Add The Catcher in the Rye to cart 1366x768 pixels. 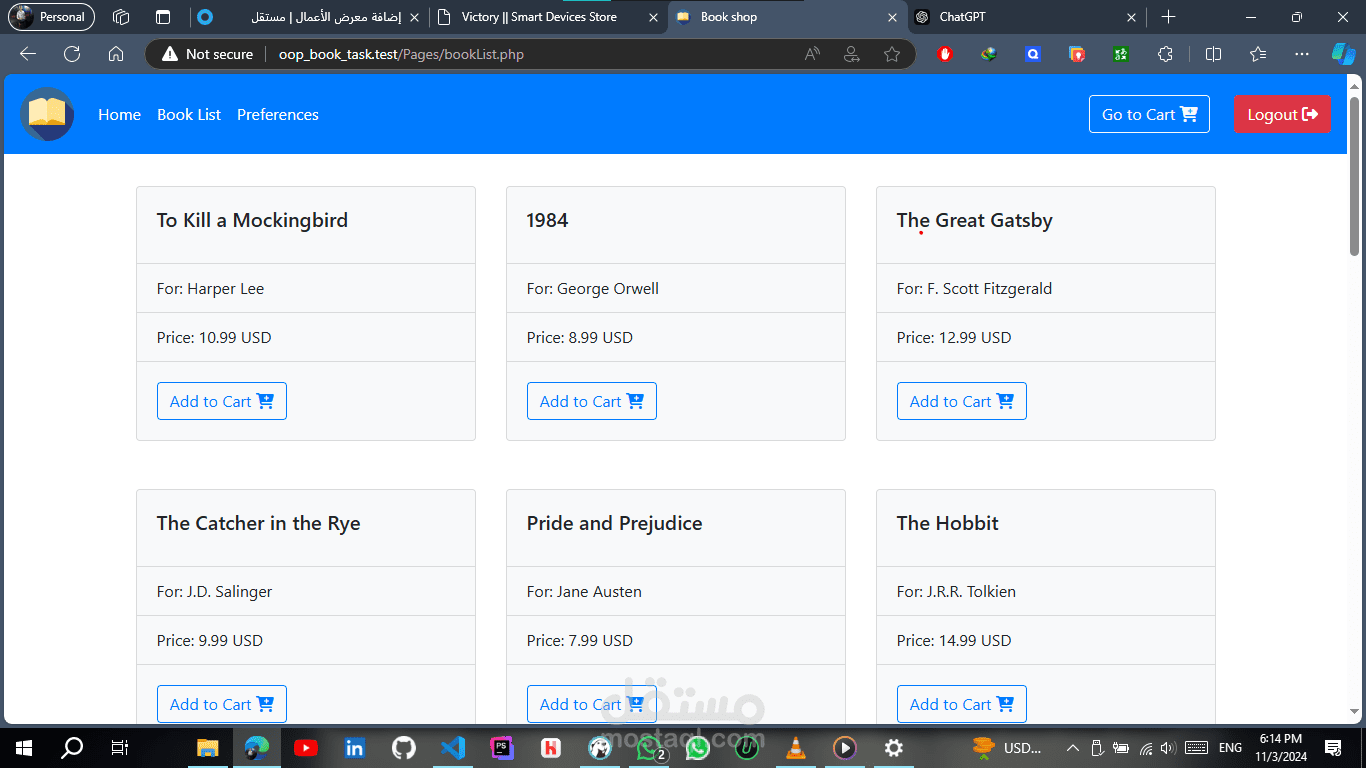pos(222,704)
